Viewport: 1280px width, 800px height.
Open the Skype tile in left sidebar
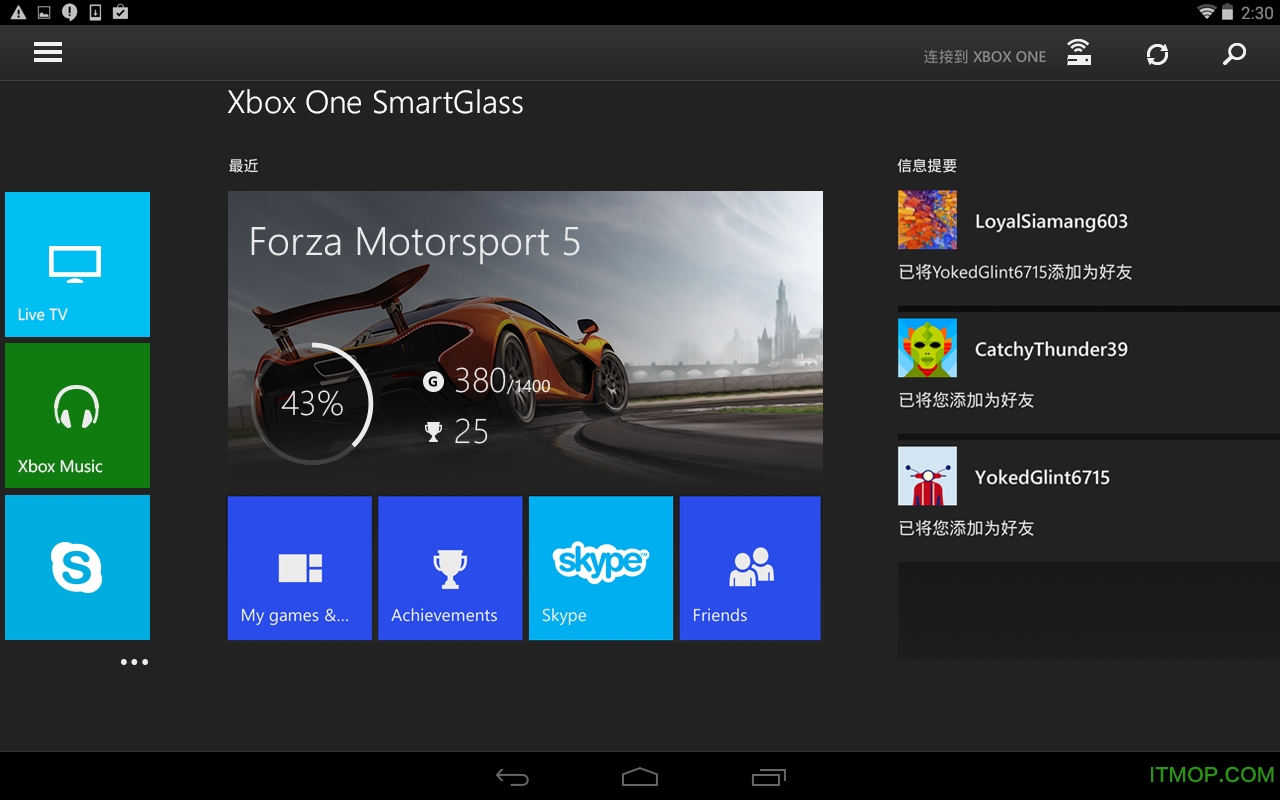pos(77,567)
